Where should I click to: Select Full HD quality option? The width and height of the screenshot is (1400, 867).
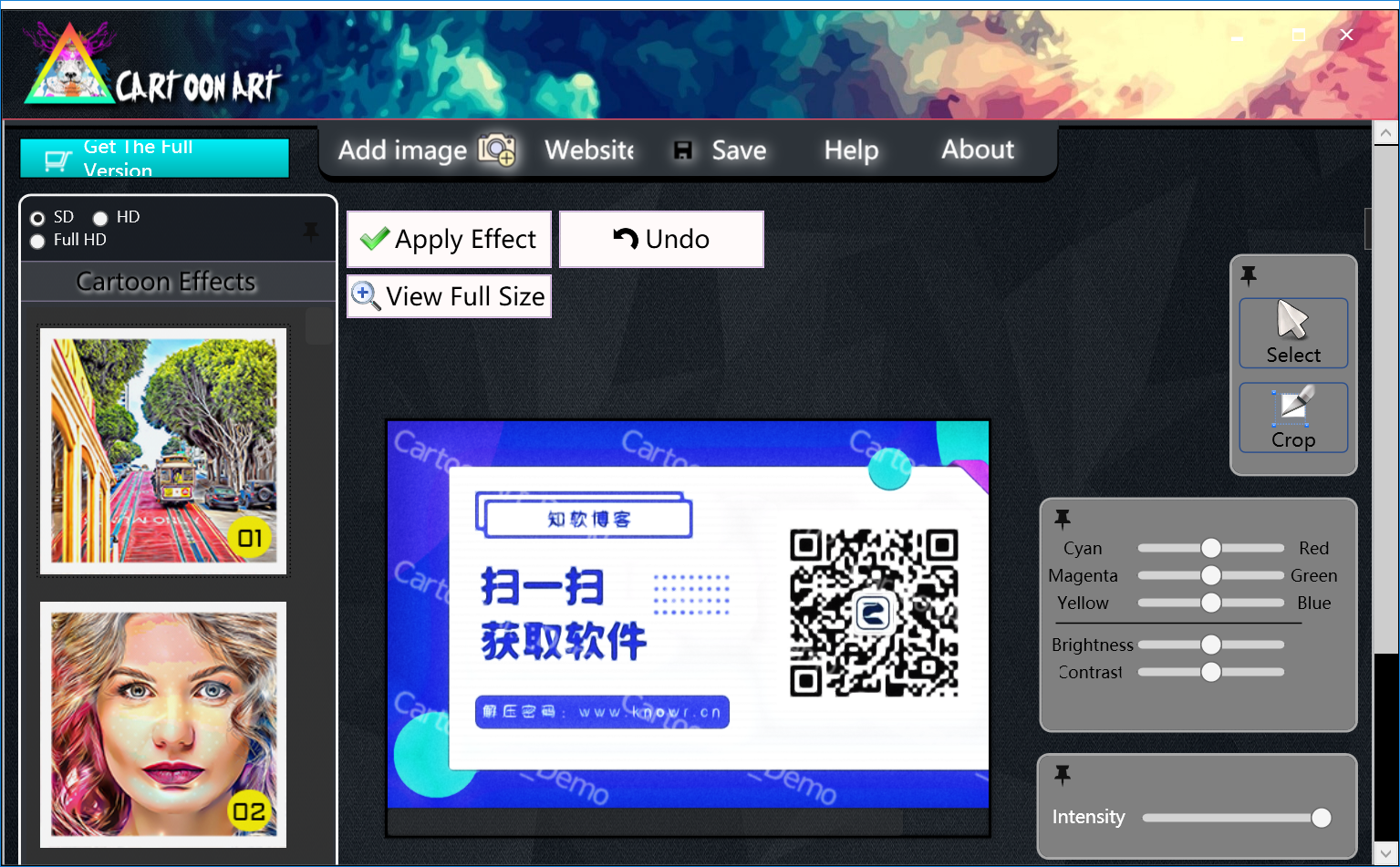click(x=37, y=242)
